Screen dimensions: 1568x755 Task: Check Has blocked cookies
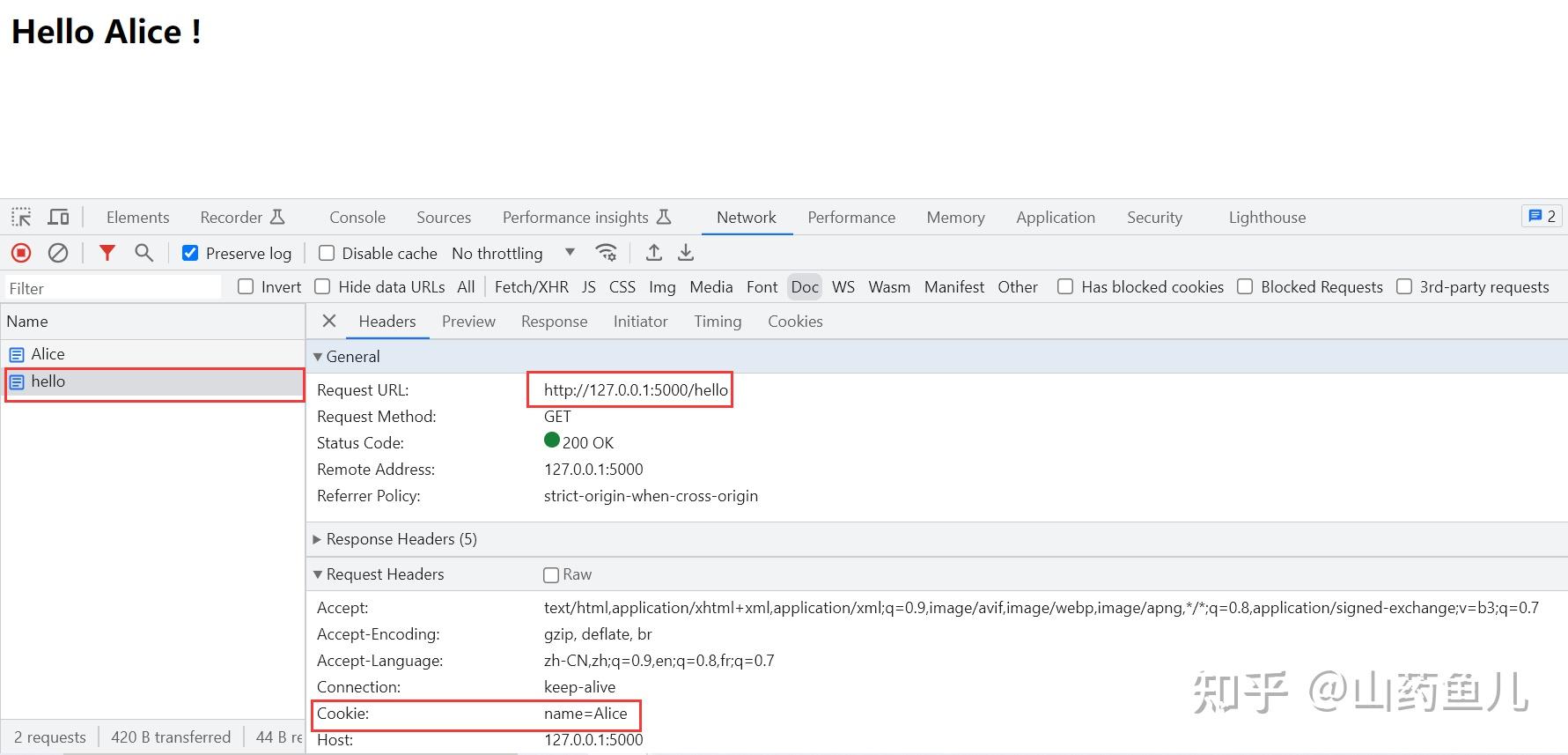[1065, 287]
